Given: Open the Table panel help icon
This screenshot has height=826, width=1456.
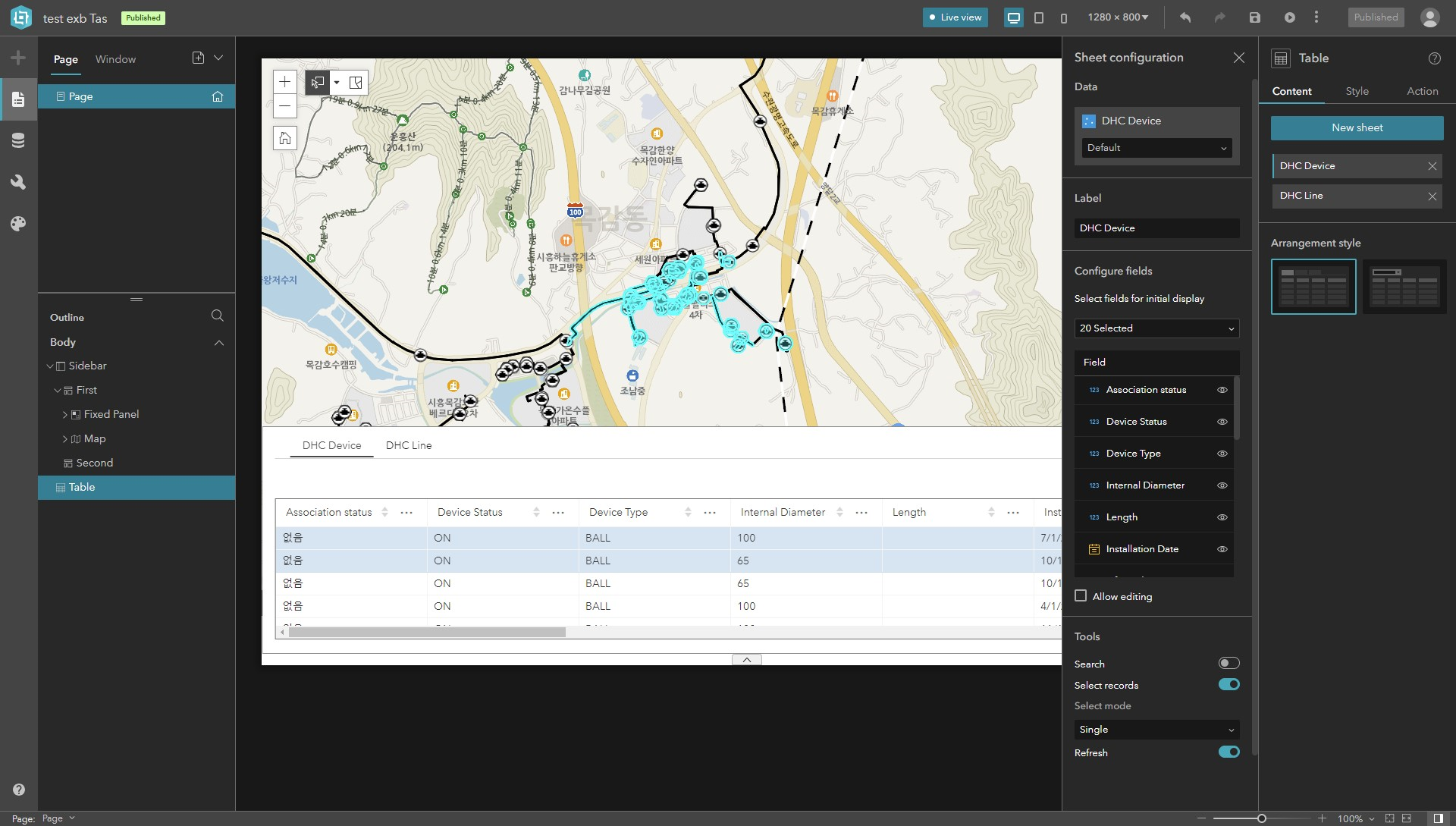Looking at the screenshot, I should [1435, 58].
